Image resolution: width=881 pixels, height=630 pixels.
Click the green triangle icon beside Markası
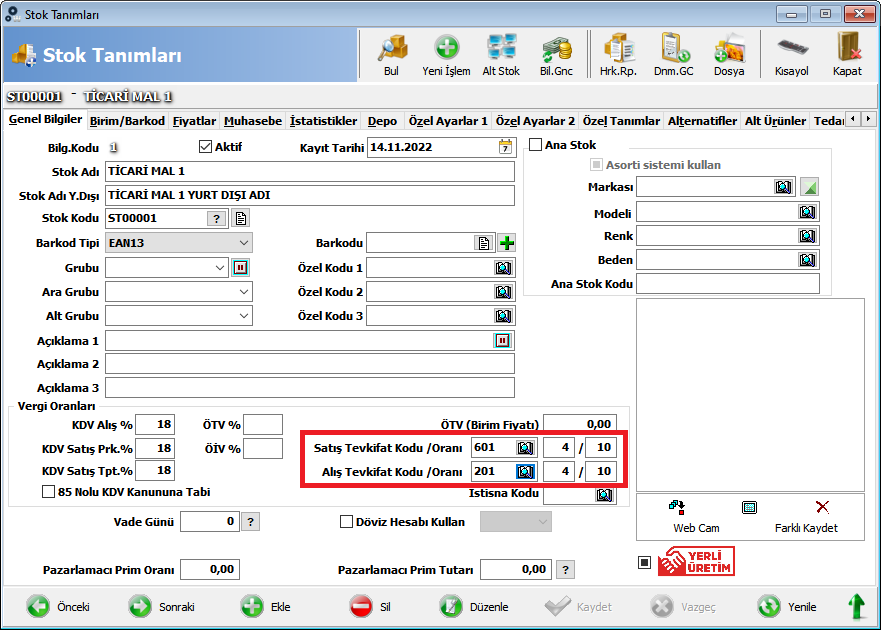[x=810, y=187]
